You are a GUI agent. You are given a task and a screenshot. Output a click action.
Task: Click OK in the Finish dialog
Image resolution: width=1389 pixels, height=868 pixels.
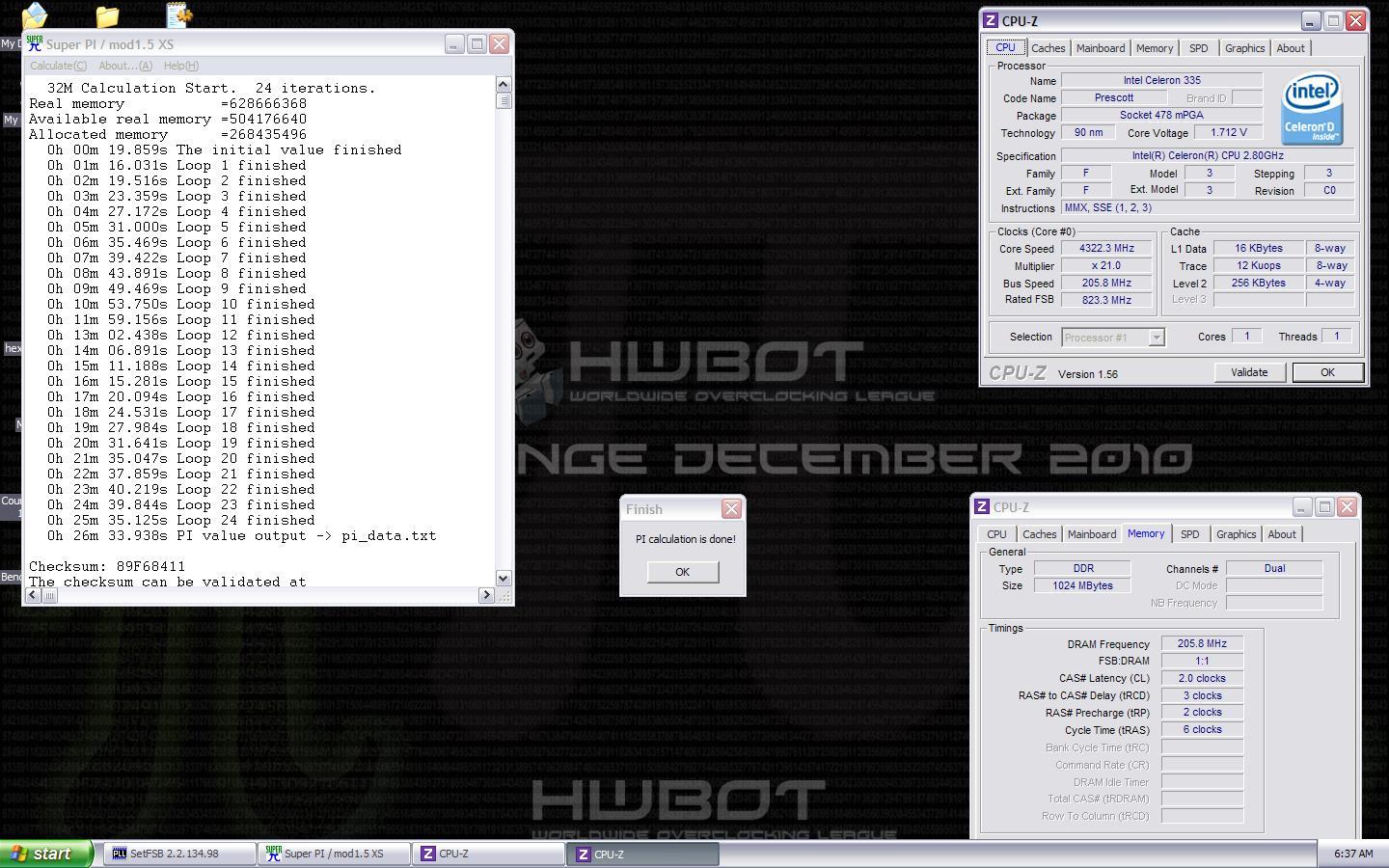[x=682, y=572]
